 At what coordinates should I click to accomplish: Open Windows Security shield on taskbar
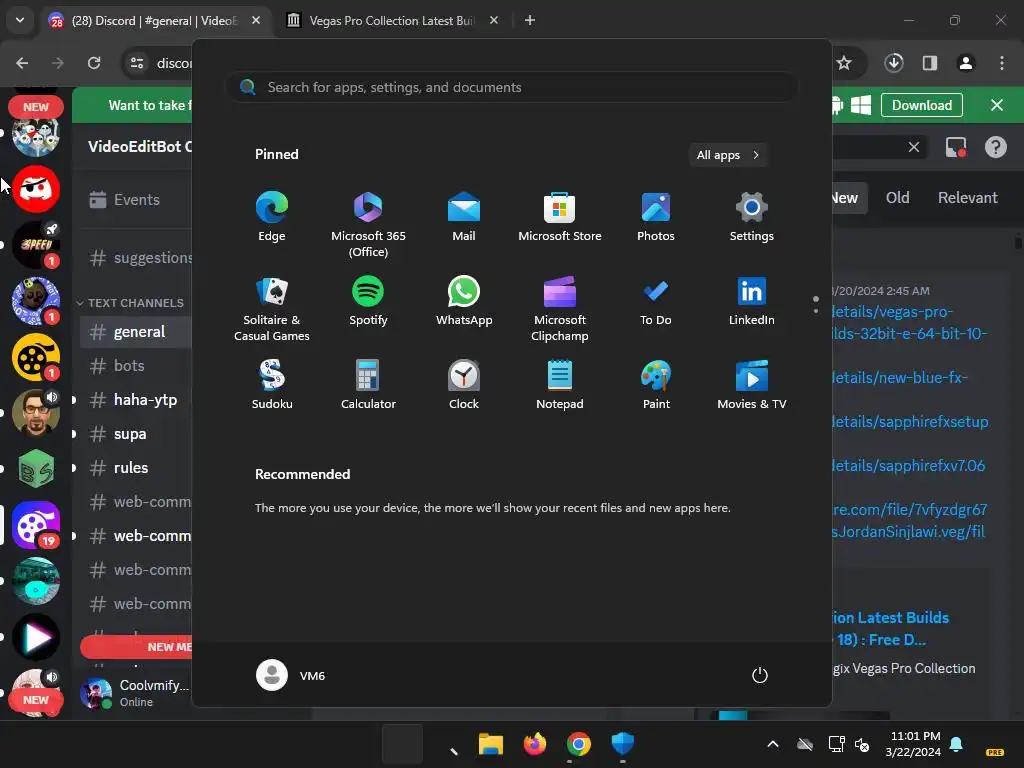(x=622, y=744)
